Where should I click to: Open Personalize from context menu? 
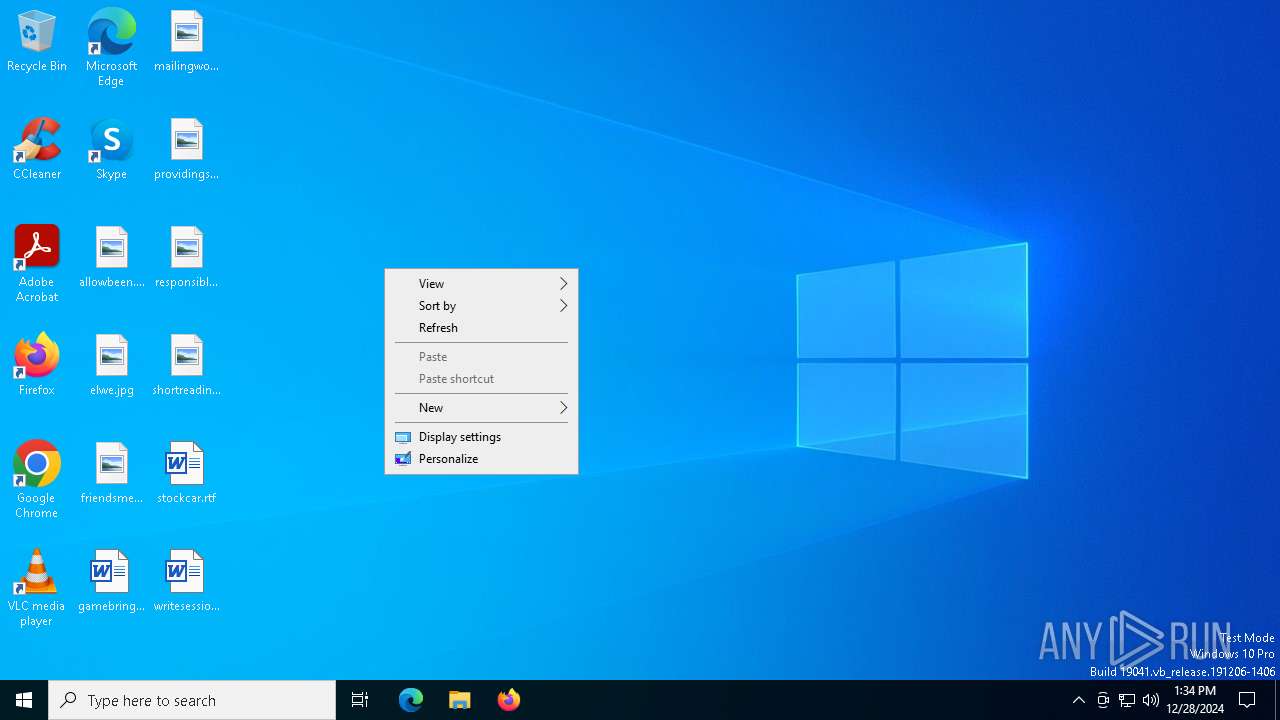tap(481, 459)
